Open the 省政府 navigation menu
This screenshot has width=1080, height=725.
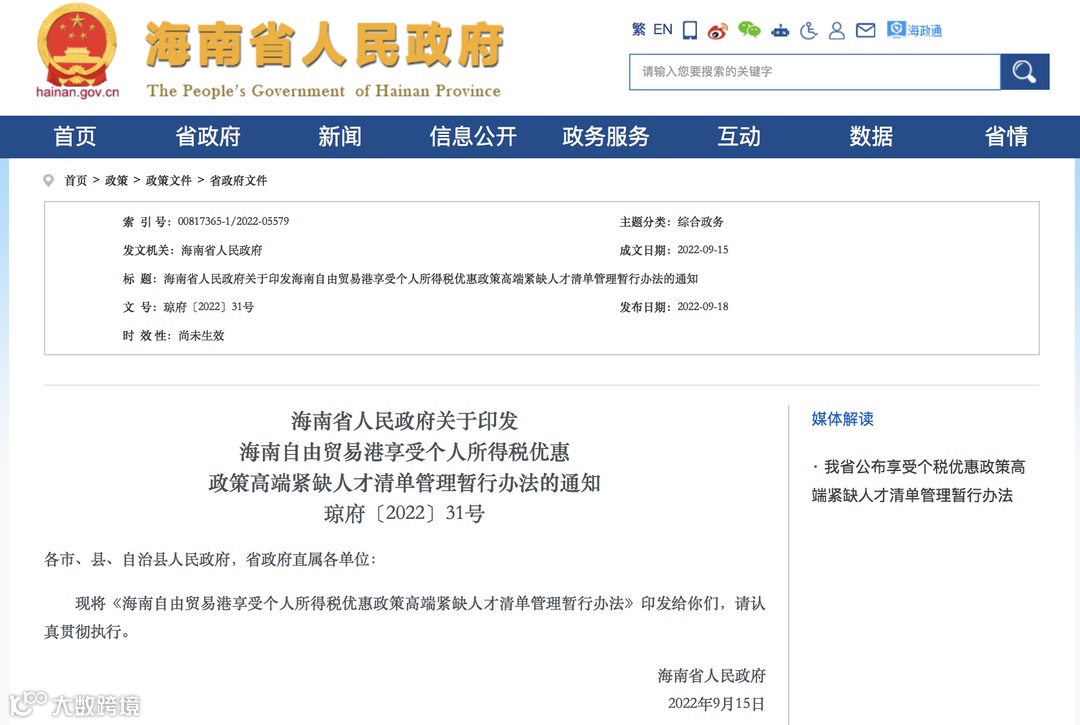(207, 136)
